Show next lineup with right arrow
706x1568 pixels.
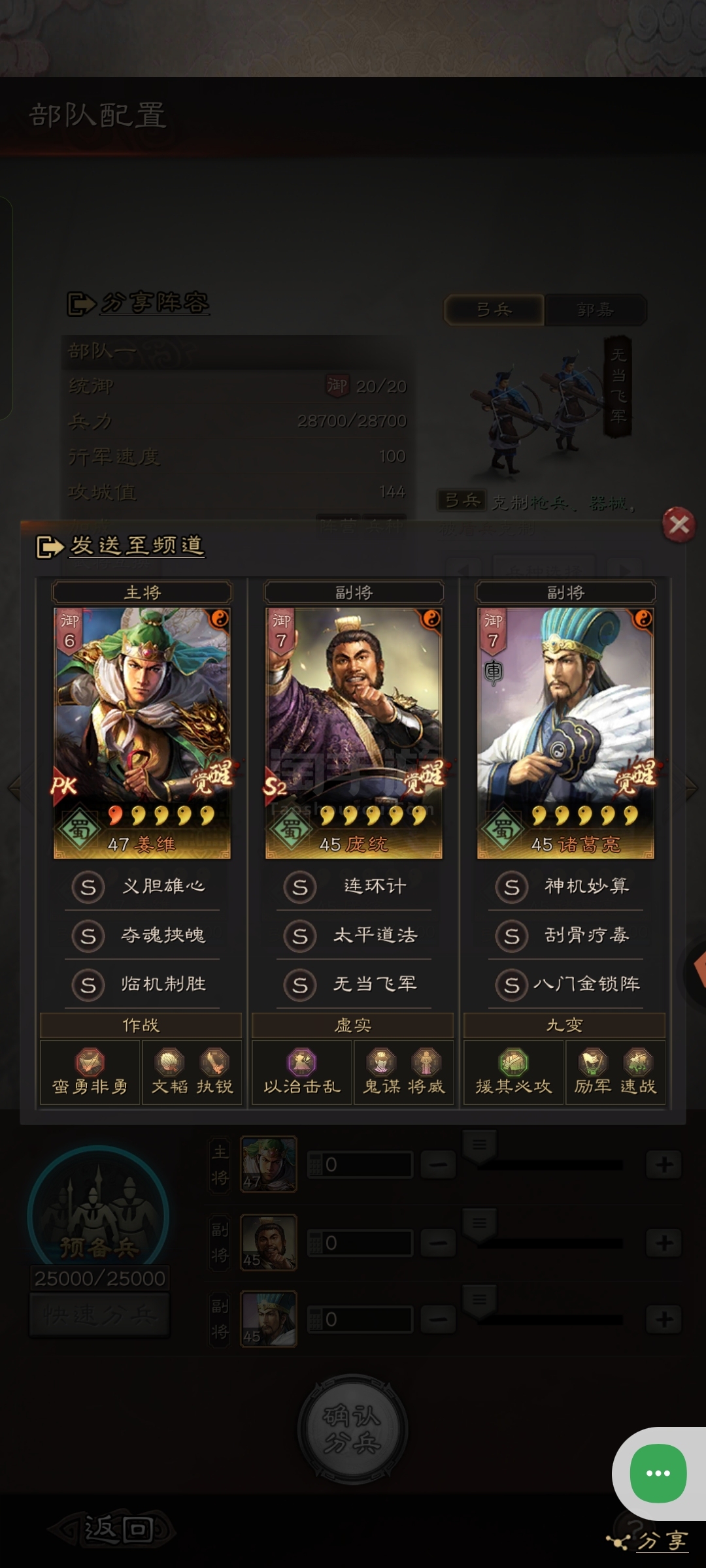[x=692, y=787]
